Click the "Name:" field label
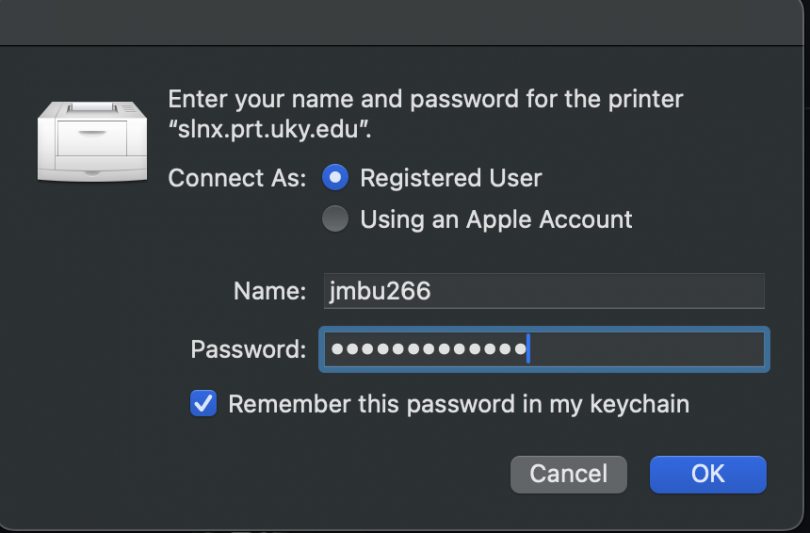 pos(270,291)
